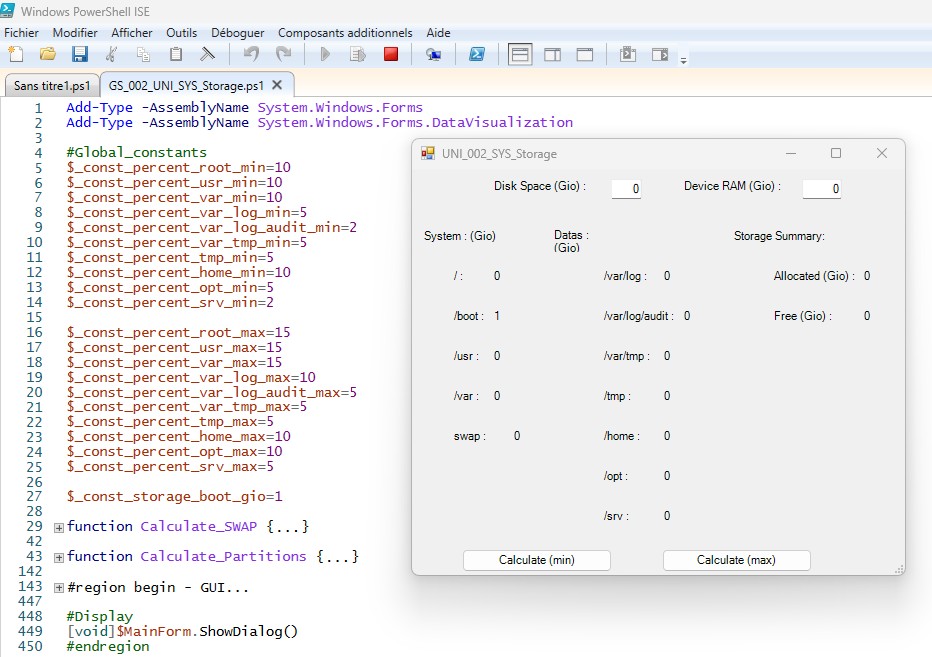Click the Disk Space (Gio) input field
The image size is (932, 657).
pyautogui.click(x=626, y=188)
